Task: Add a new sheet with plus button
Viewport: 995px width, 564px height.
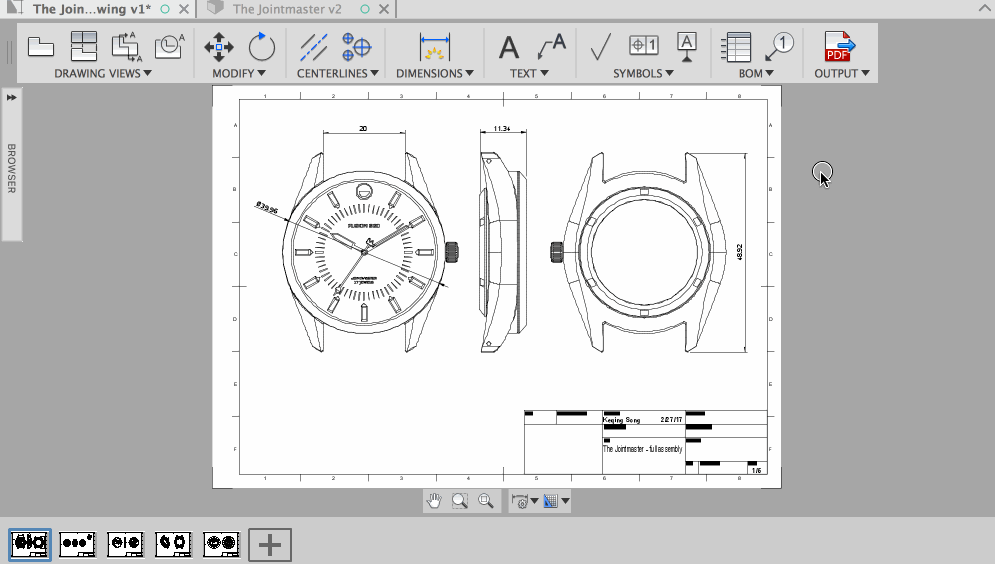Action: (x=270, y=544)
